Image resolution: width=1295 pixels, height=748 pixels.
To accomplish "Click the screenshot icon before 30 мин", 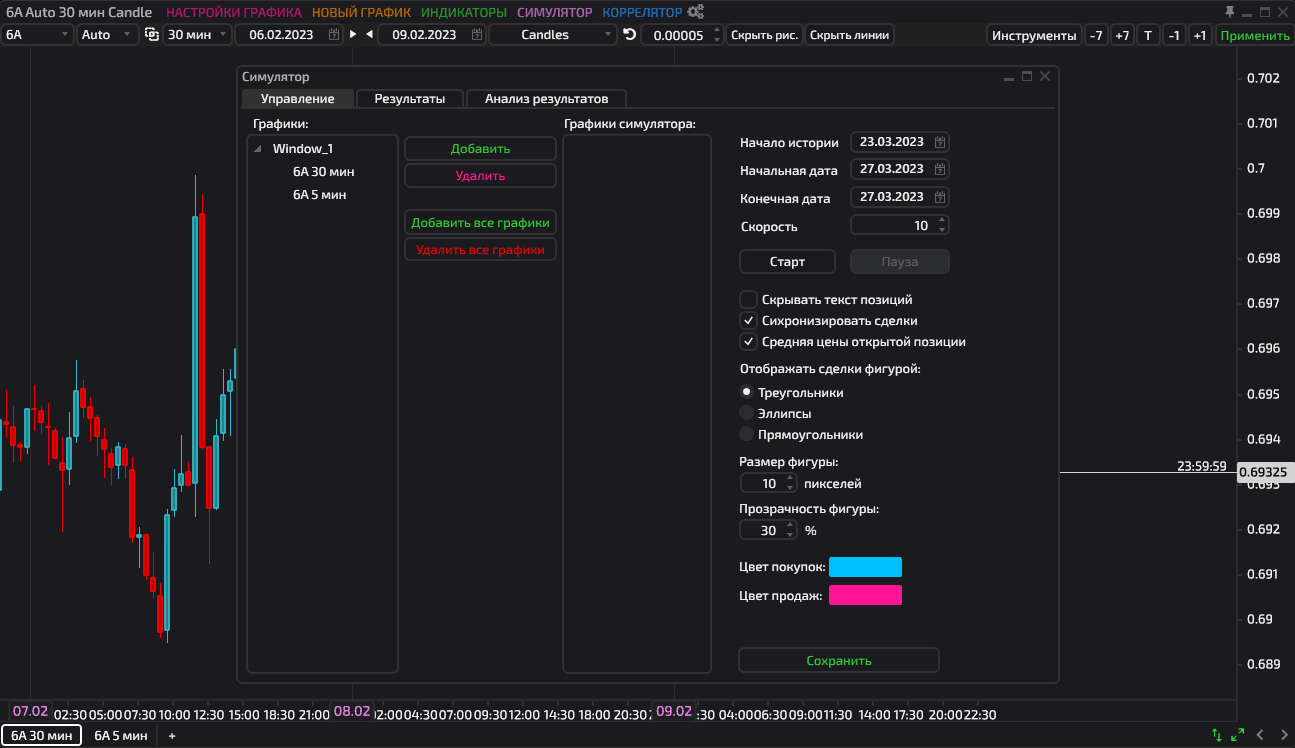I will (151, 35).
